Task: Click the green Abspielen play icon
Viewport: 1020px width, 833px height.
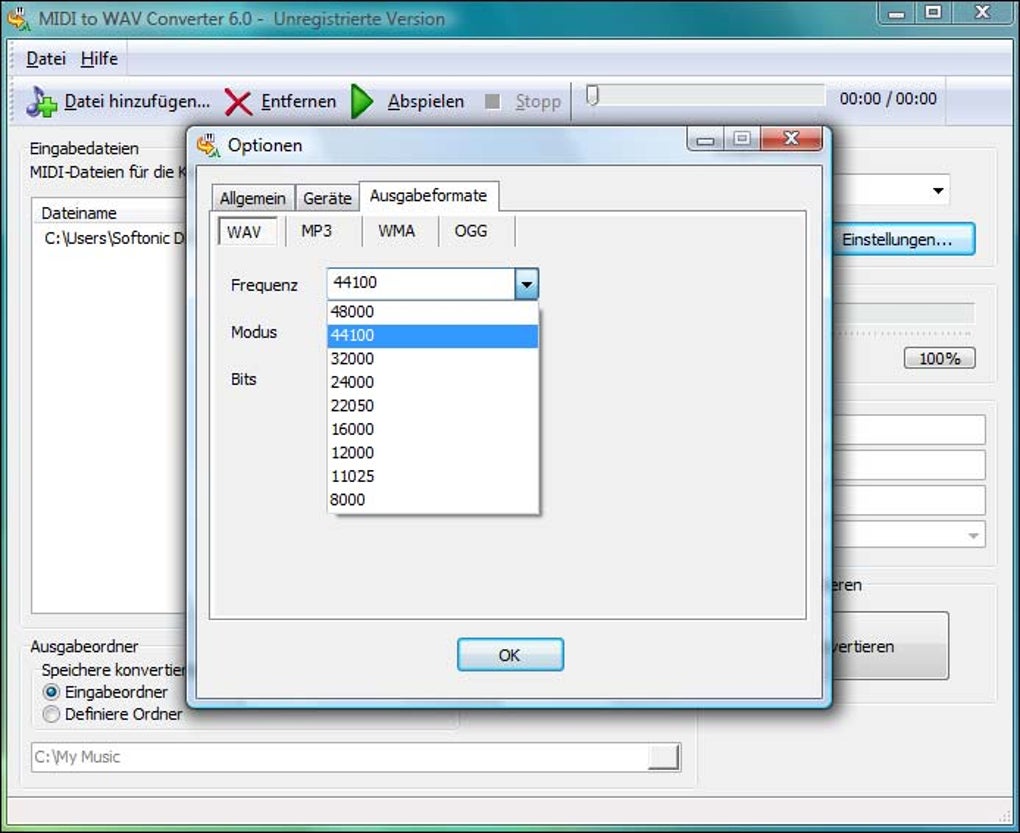Action: [362, 101]
